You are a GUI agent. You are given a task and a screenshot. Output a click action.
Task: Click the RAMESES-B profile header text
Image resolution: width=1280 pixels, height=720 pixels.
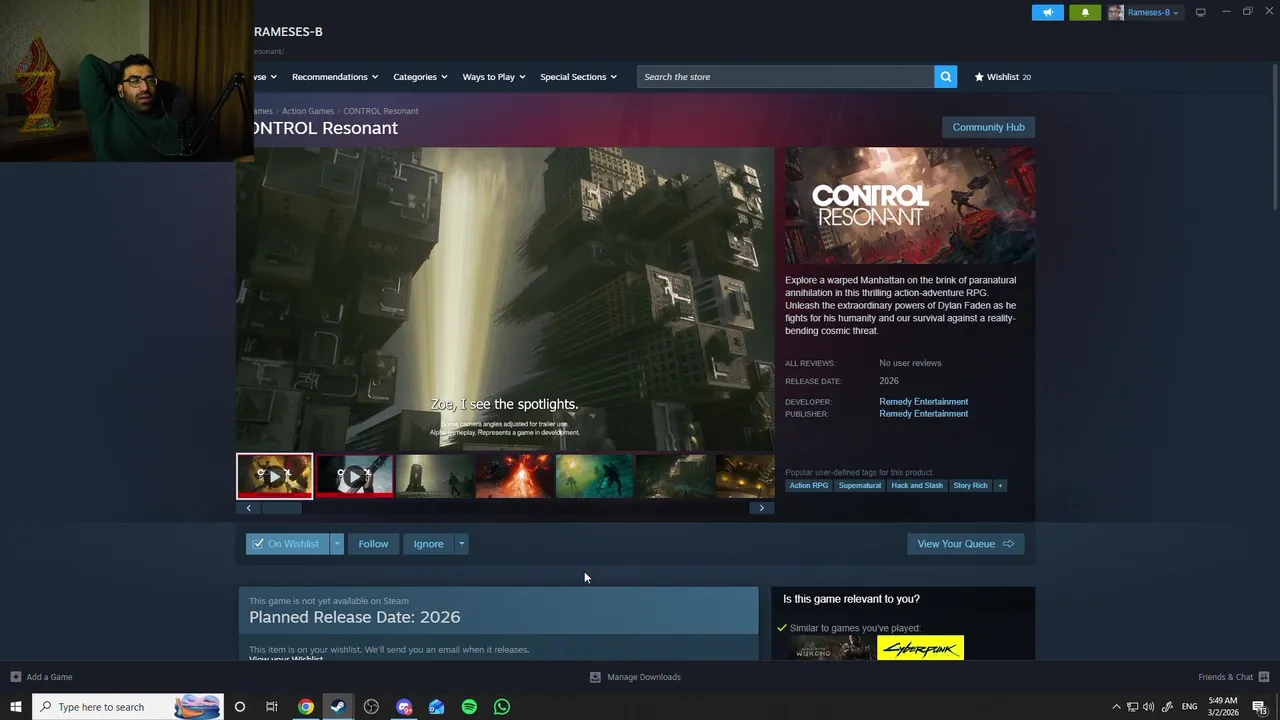(288, 32)
